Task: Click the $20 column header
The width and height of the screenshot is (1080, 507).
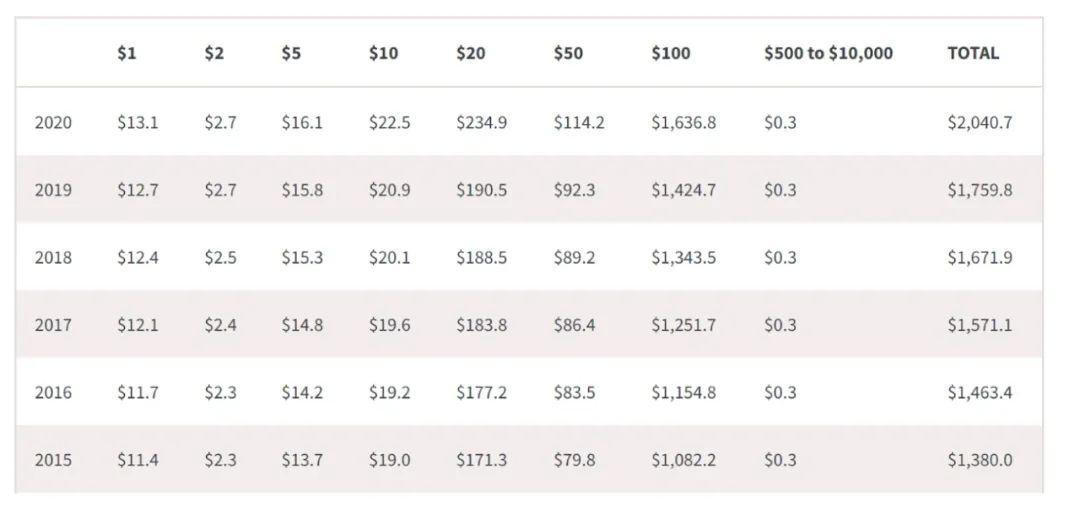Action: 470,54
